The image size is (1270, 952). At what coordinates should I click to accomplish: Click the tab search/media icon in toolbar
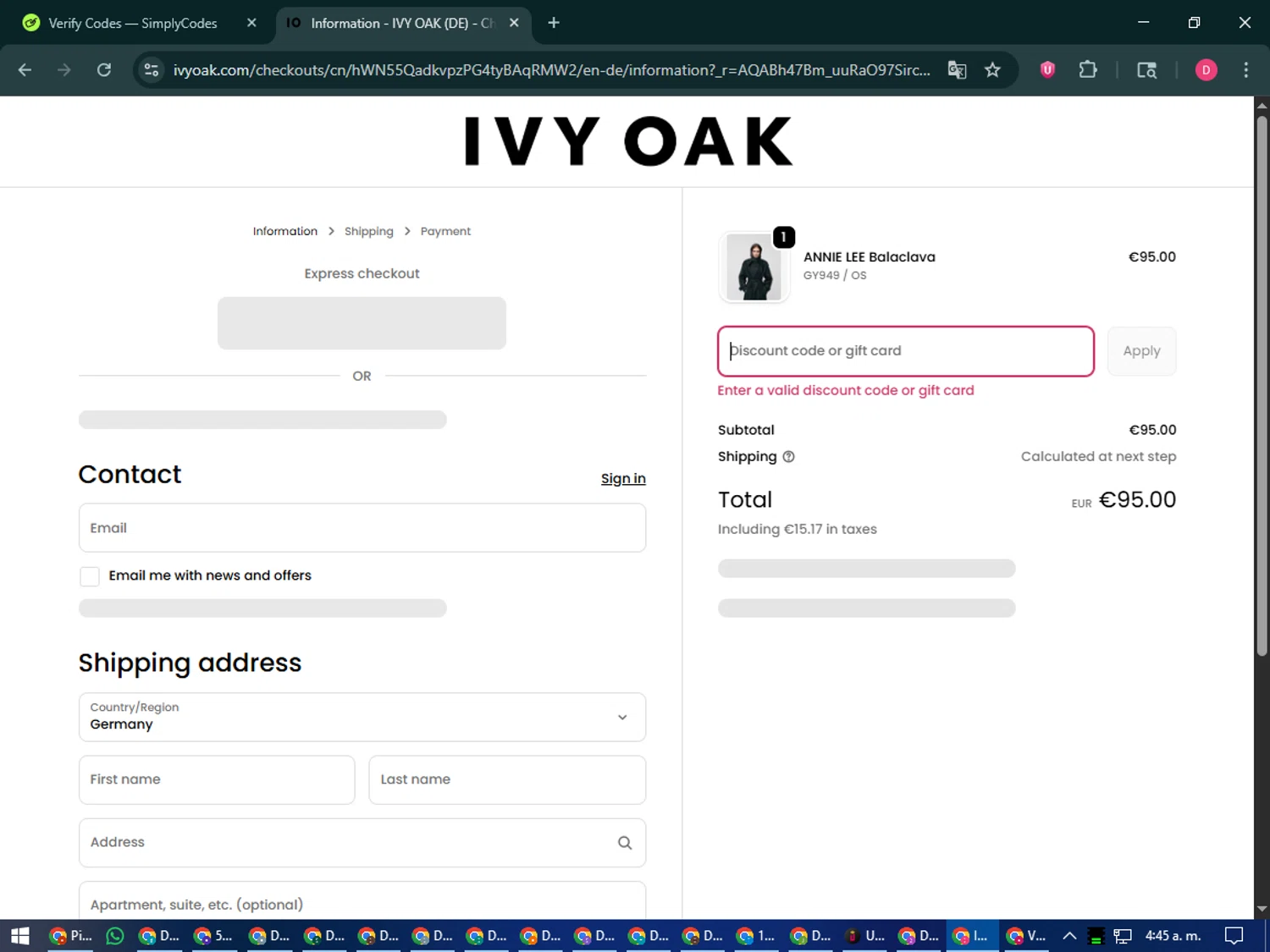coord(1146,70)
